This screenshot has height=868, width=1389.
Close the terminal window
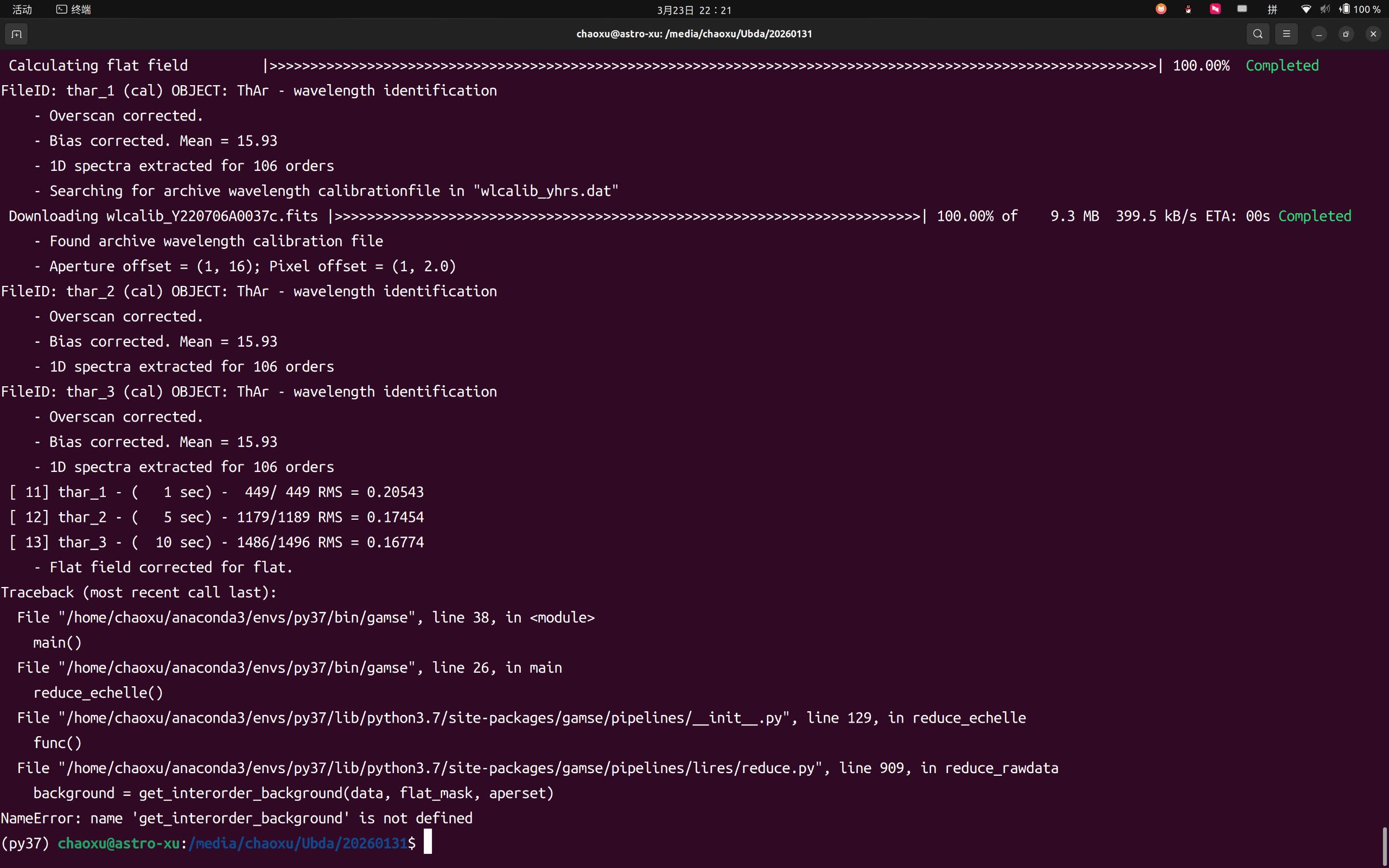(x=1373, y=34)
